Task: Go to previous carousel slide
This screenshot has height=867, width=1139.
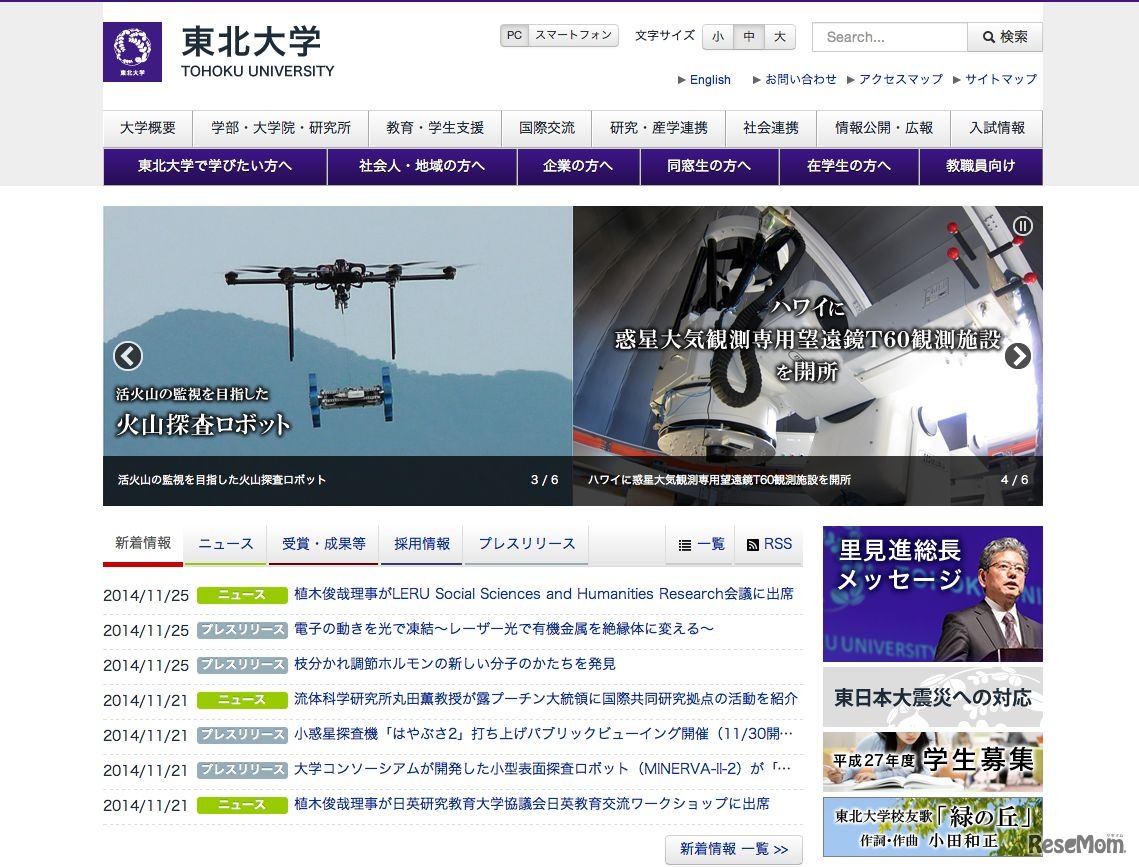Action: tap(128, 356)
